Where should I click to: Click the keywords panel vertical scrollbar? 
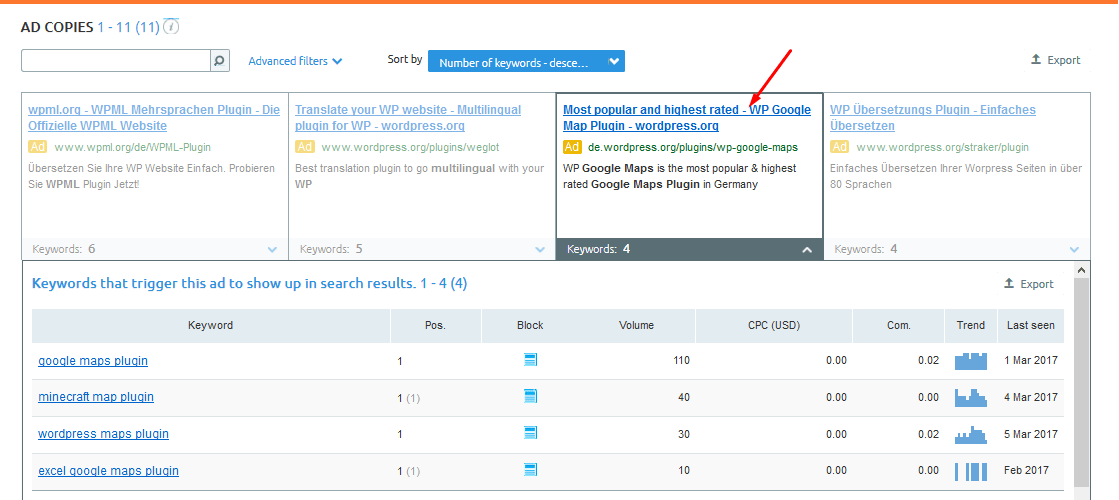coord(1082,382)
